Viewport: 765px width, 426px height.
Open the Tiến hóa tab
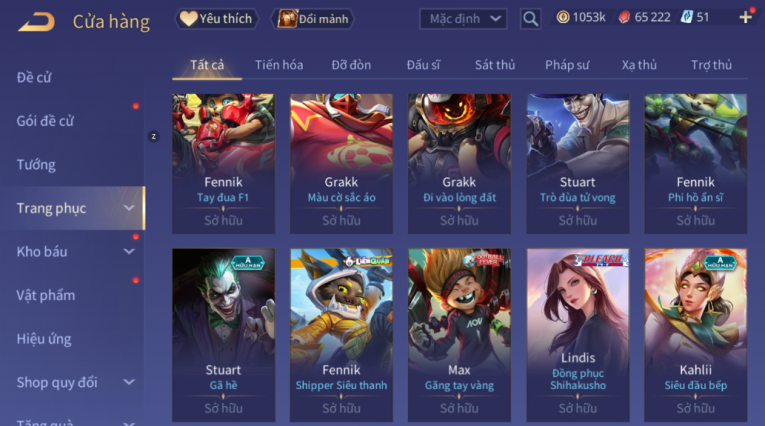(x=279, y=65)
